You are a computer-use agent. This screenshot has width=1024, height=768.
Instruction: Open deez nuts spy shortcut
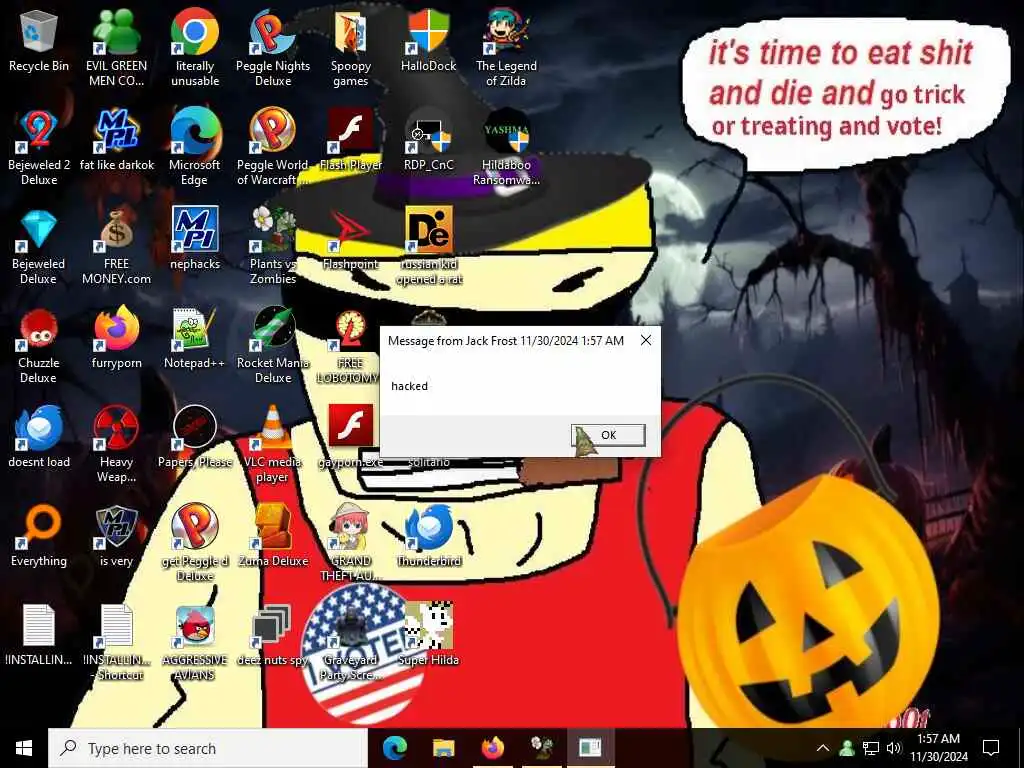273,635
